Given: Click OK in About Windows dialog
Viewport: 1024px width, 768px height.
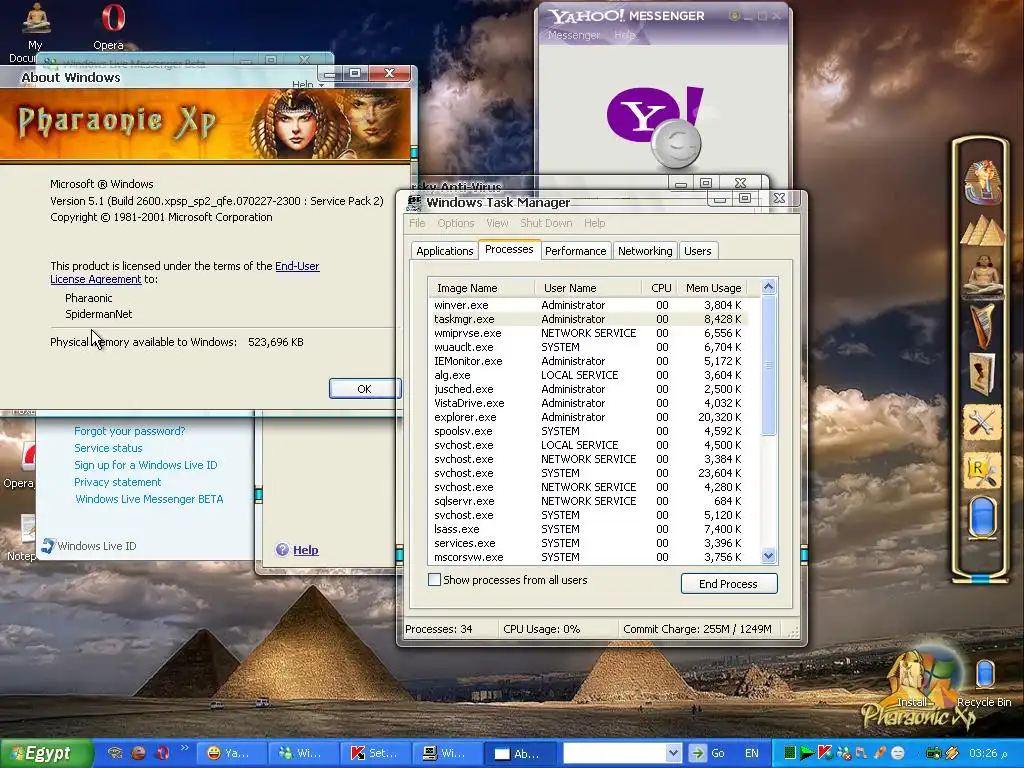Looking at the screenshot, I should [364, 389].
